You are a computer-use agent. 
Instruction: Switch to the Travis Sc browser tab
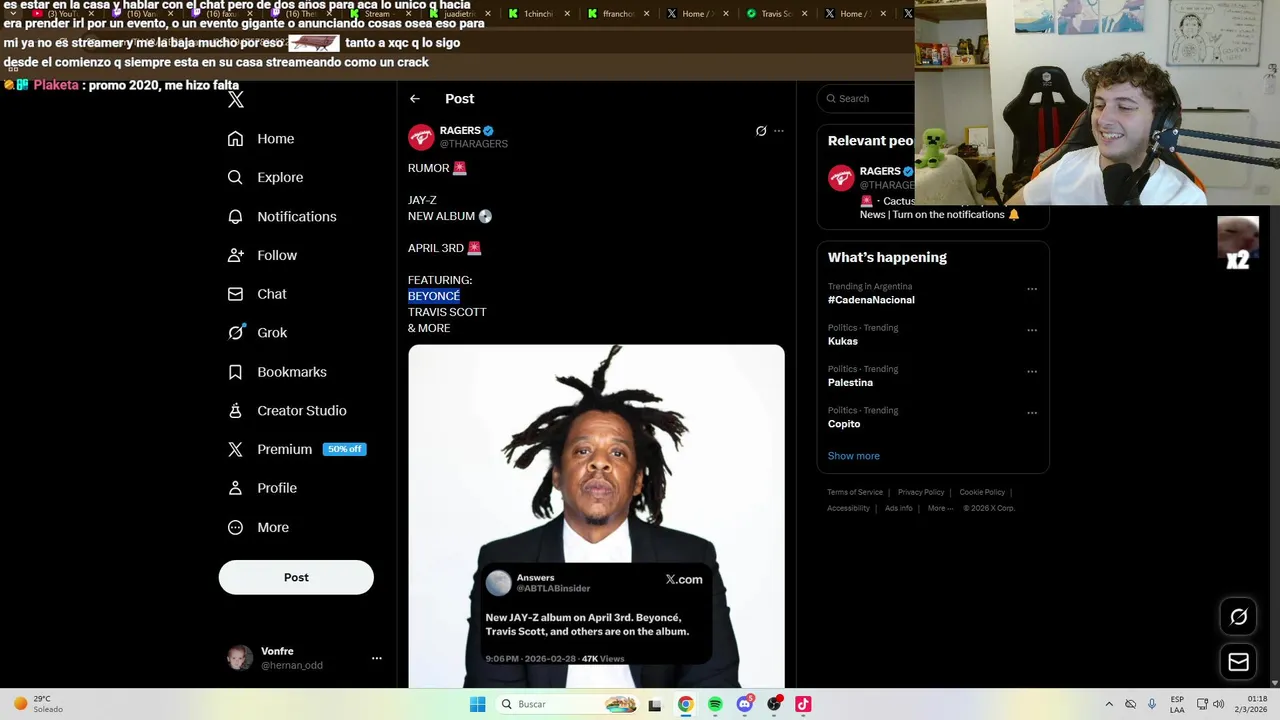[x=776, y=14]
